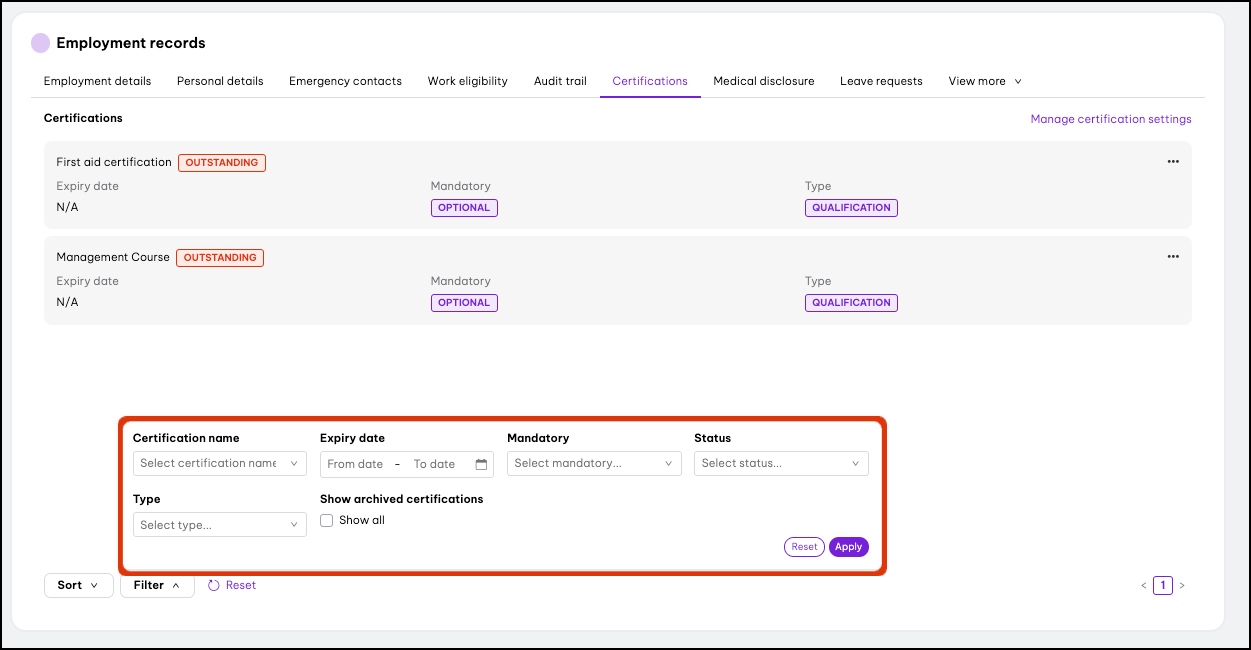Click the From date input field

pyautogui.click(x=356, y=464)
